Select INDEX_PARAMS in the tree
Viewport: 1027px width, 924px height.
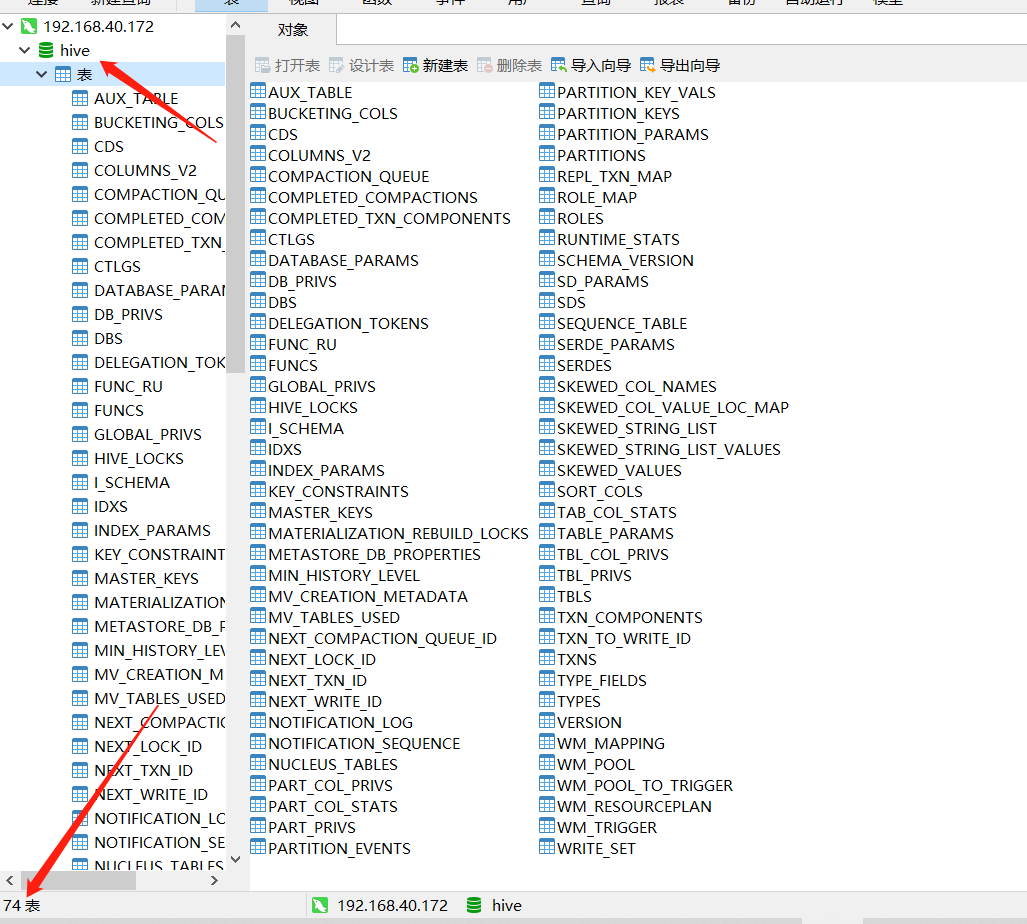click(x=152, y=530)
